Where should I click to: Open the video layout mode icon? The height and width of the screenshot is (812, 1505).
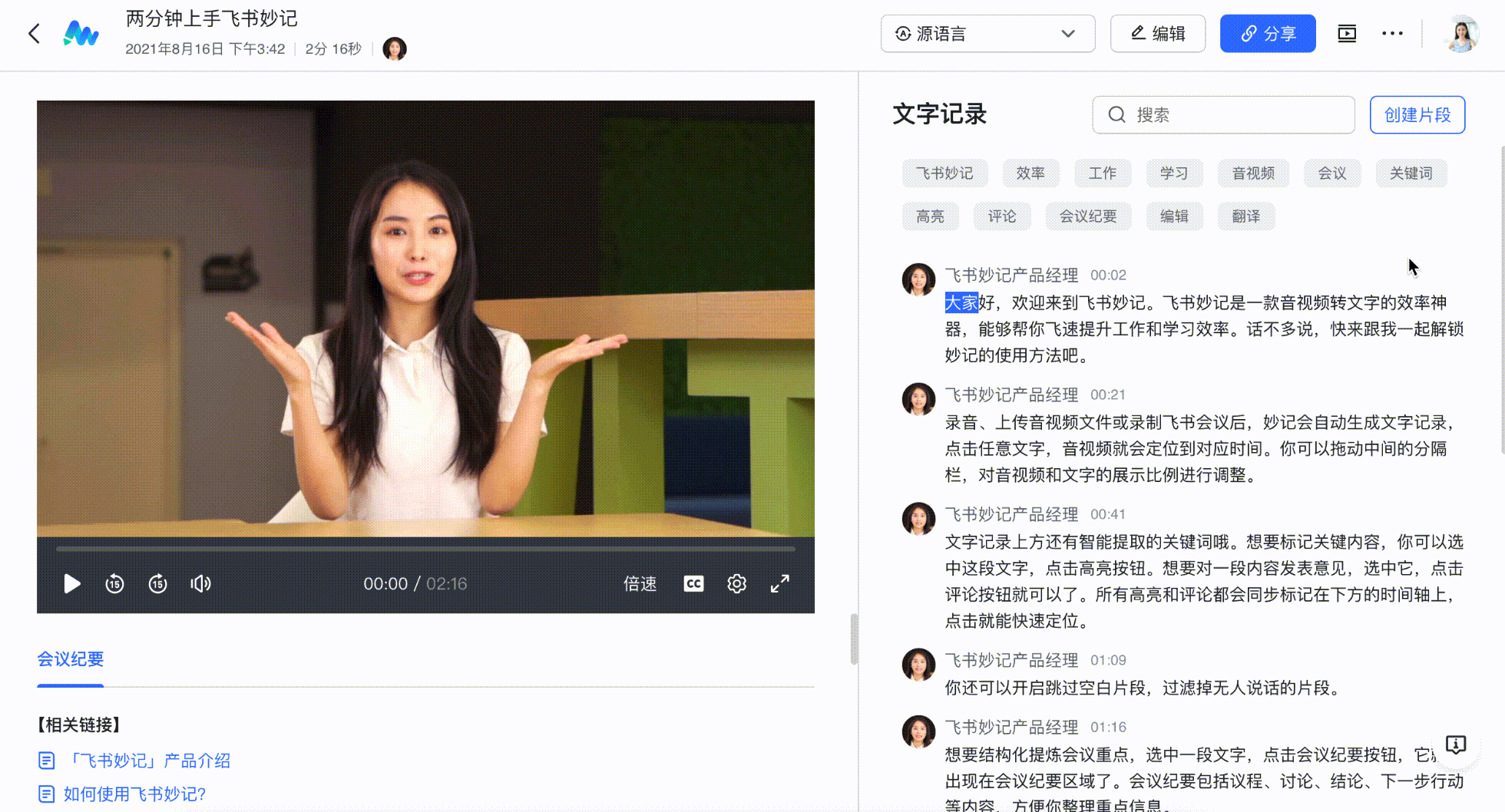coord(1347,34)
